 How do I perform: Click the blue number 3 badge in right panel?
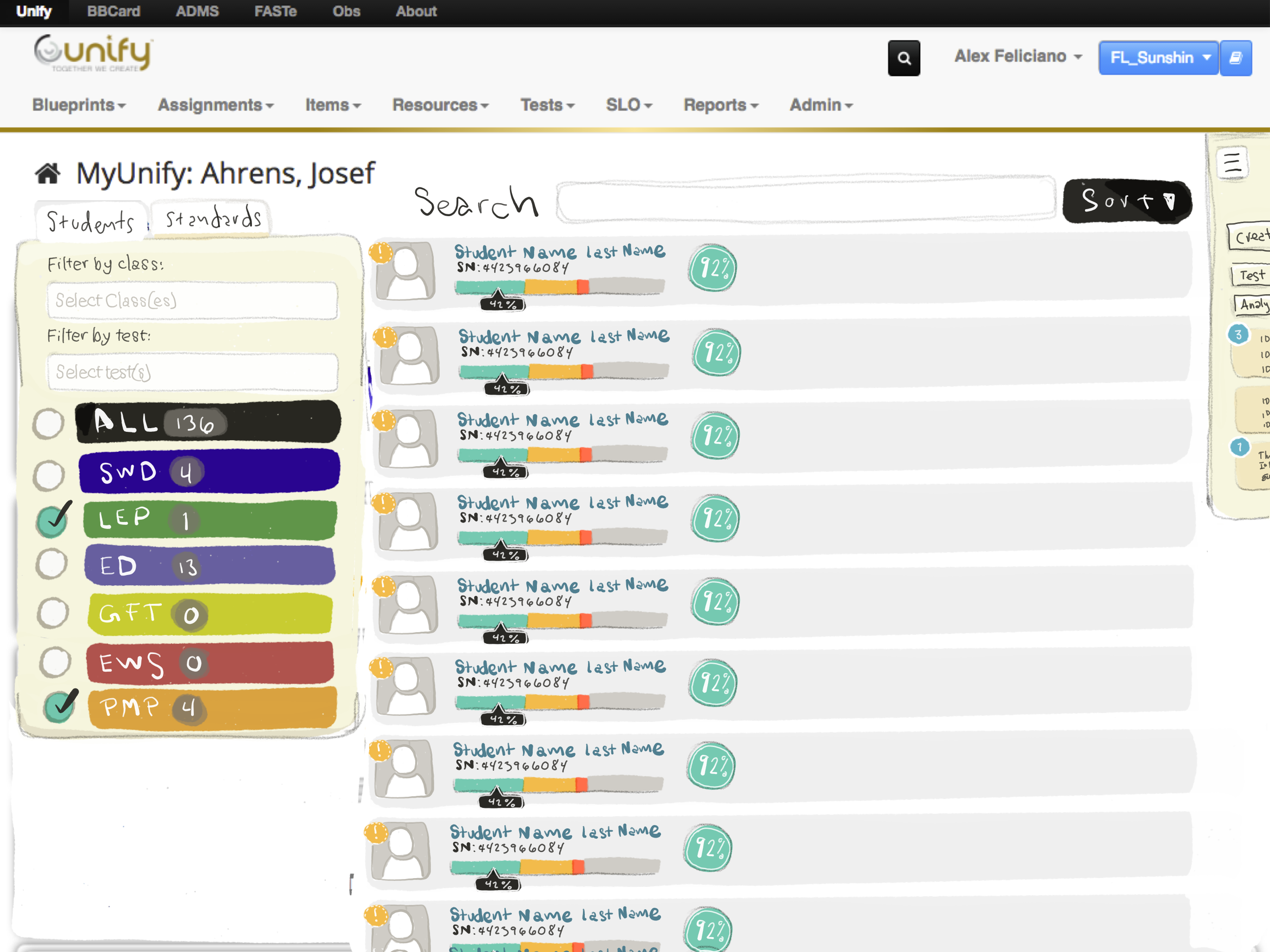[x=1238, y=334]
